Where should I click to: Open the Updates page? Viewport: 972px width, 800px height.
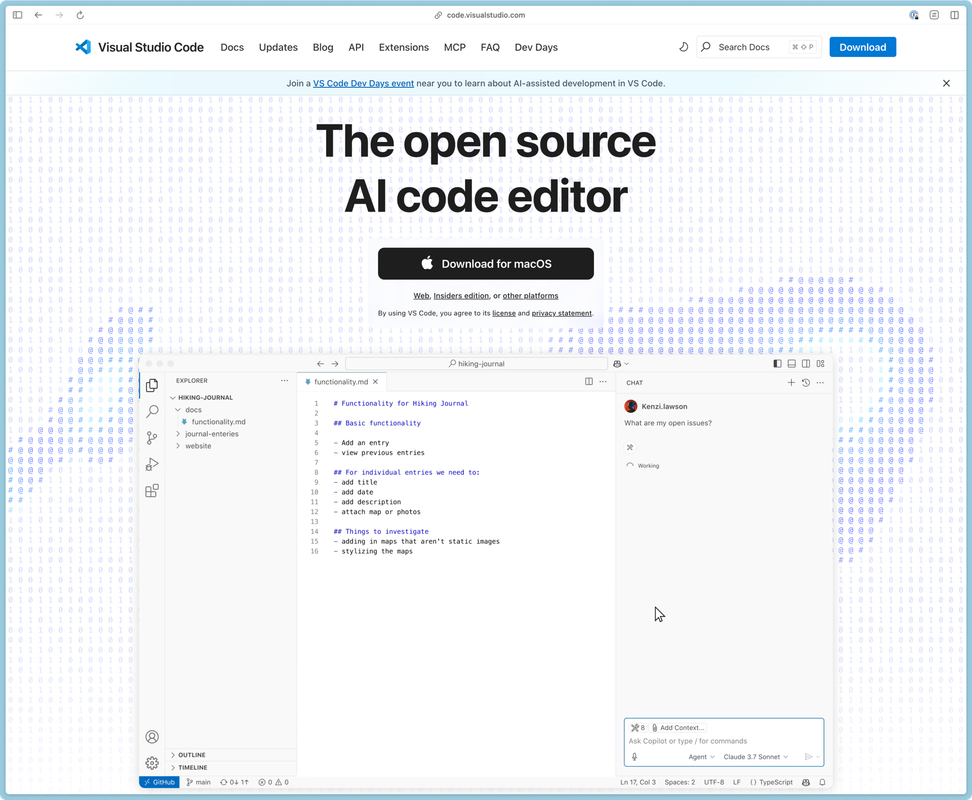278,47
